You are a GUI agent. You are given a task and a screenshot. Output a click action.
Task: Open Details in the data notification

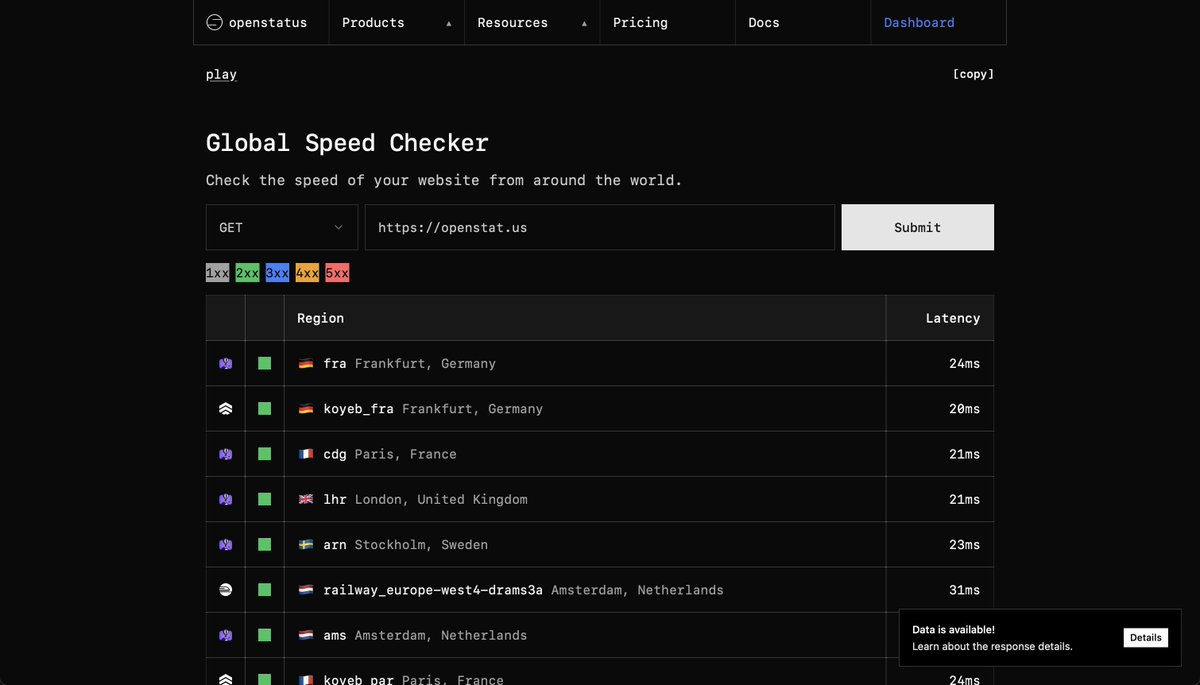coord(1146,638)
